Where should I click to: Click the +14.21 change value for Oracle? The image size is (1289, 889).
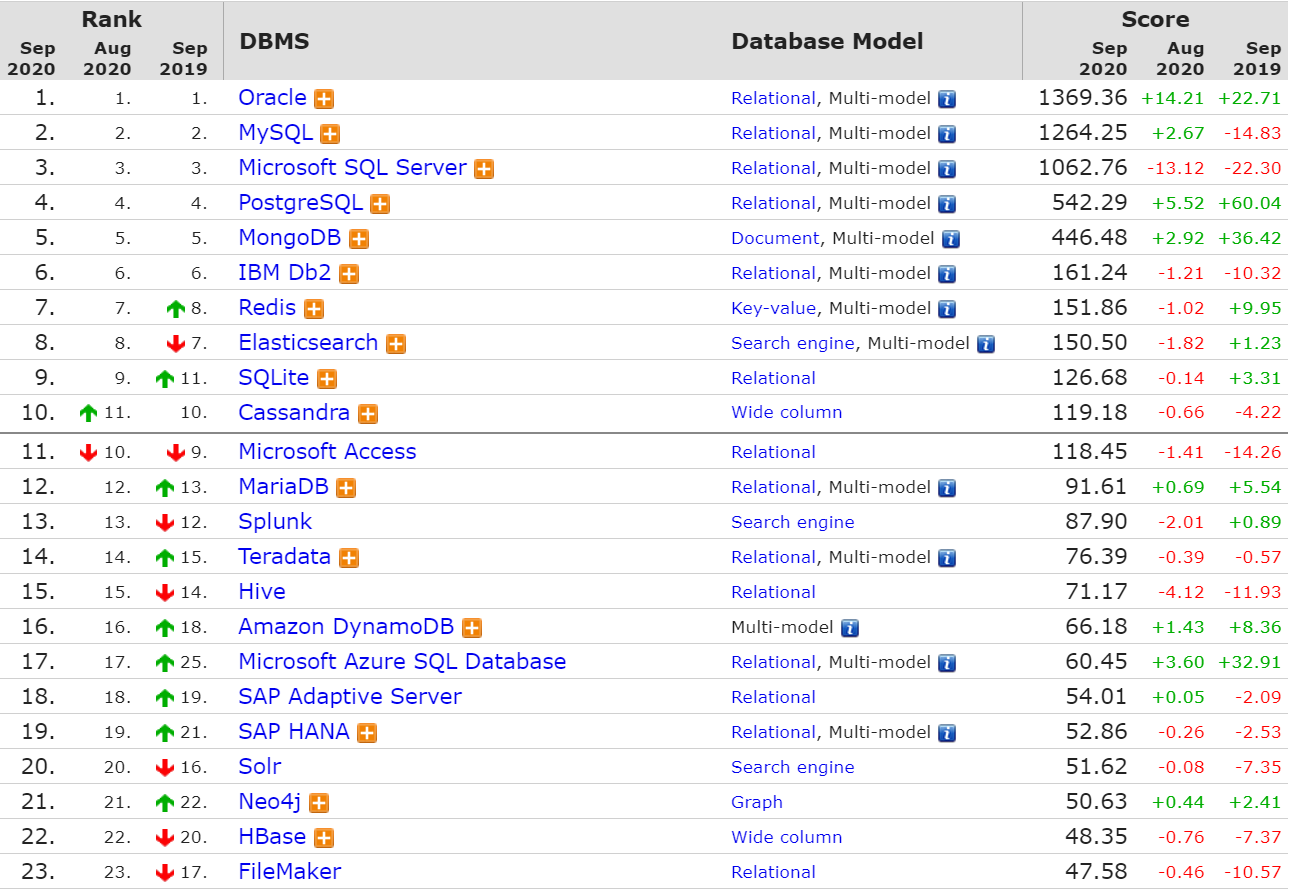point(1173,98)
